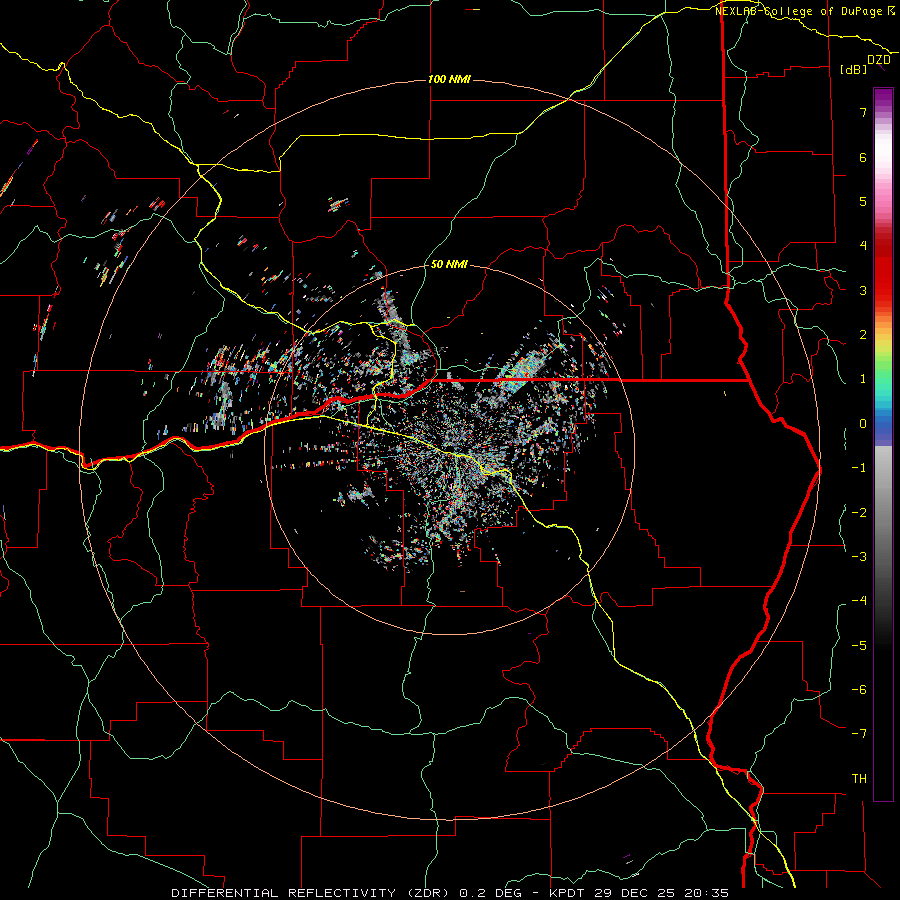Click the 5 dB value on color scale
Screen dimensions: 900x900
coord(863,201)
